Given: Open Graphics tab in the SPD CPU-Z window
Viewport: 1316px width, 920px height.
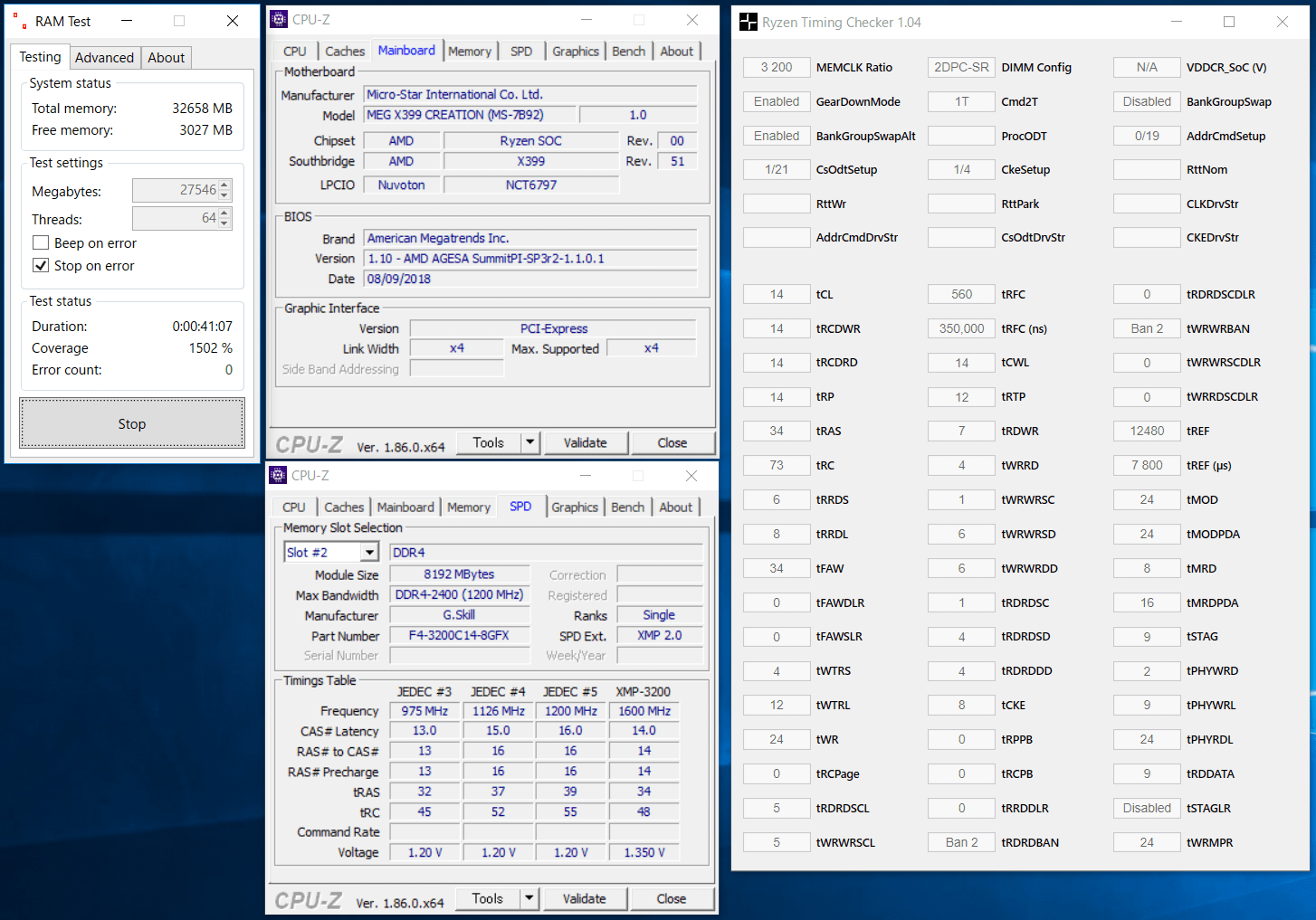Looking at the screenshot, I should pos(575,507).
